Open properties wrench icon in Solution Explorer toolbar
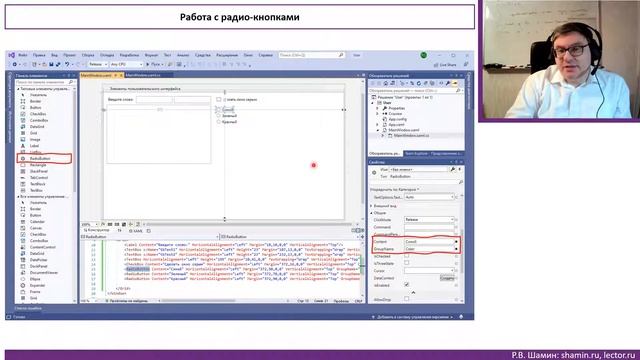 [448, 83]
